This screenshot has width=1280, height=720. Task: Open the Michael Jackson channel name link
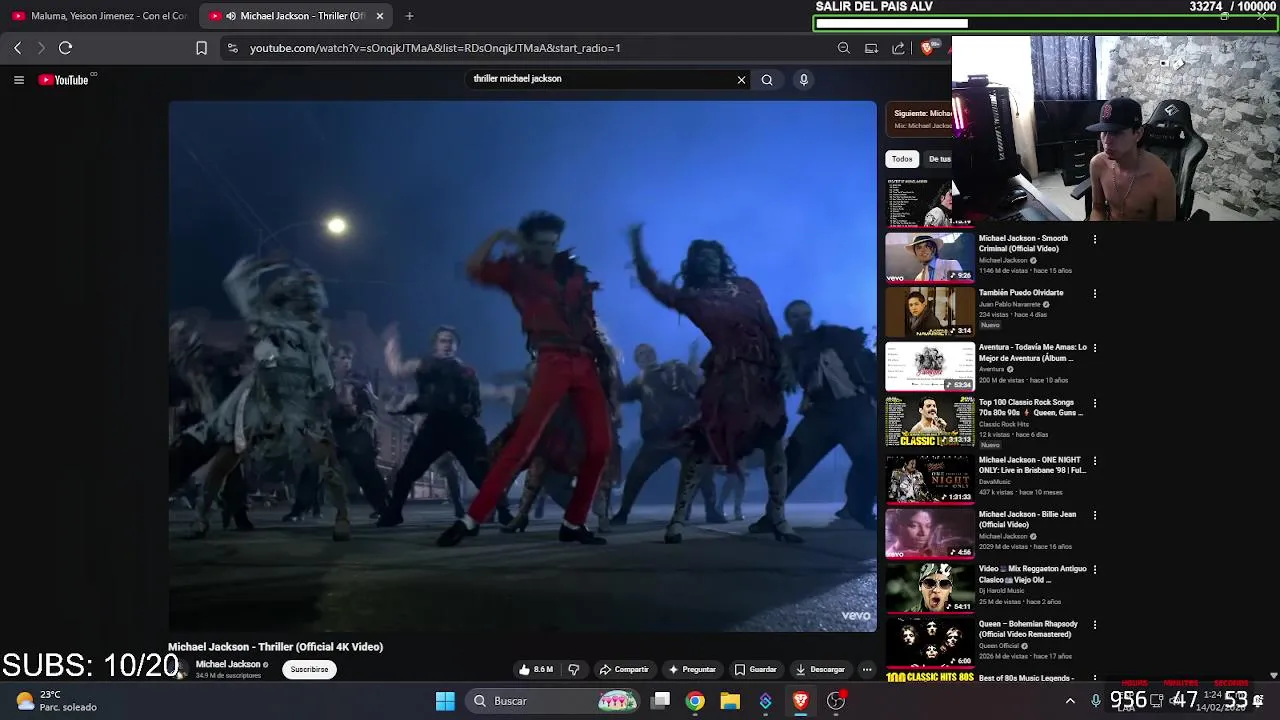[228, 665]
